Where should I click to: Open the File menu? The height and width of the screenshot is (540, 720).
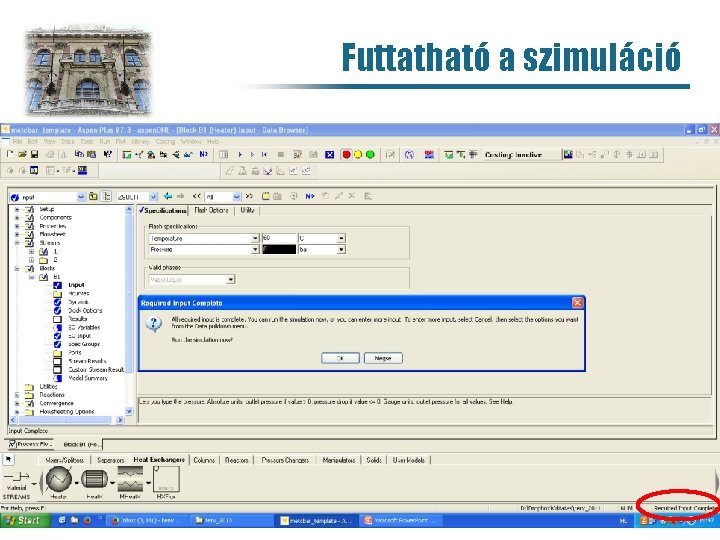click(17, 141)
